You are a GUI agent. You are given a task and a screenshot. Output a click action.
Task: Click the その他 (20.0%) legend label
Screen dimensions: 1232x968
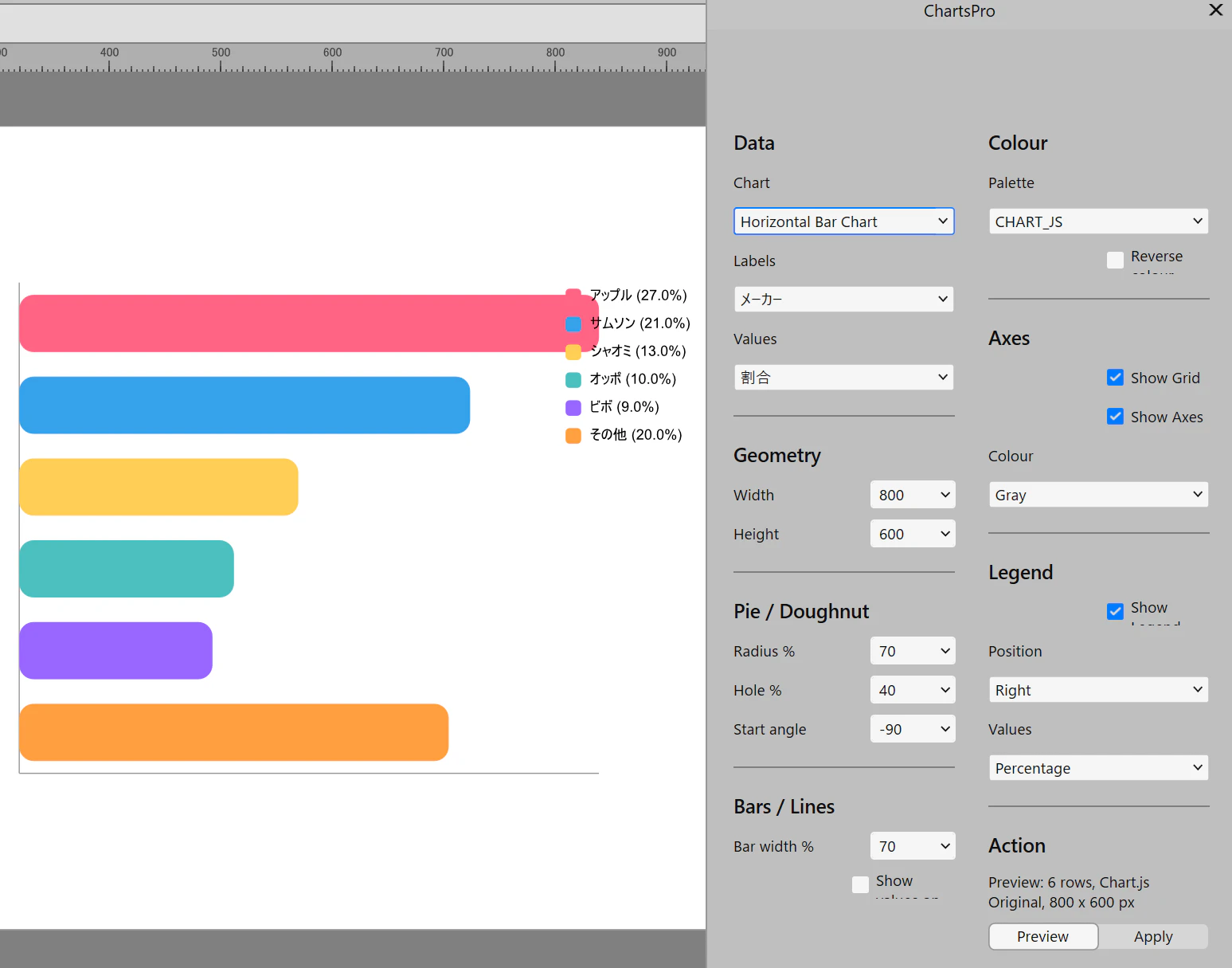[x=636, y=434]
